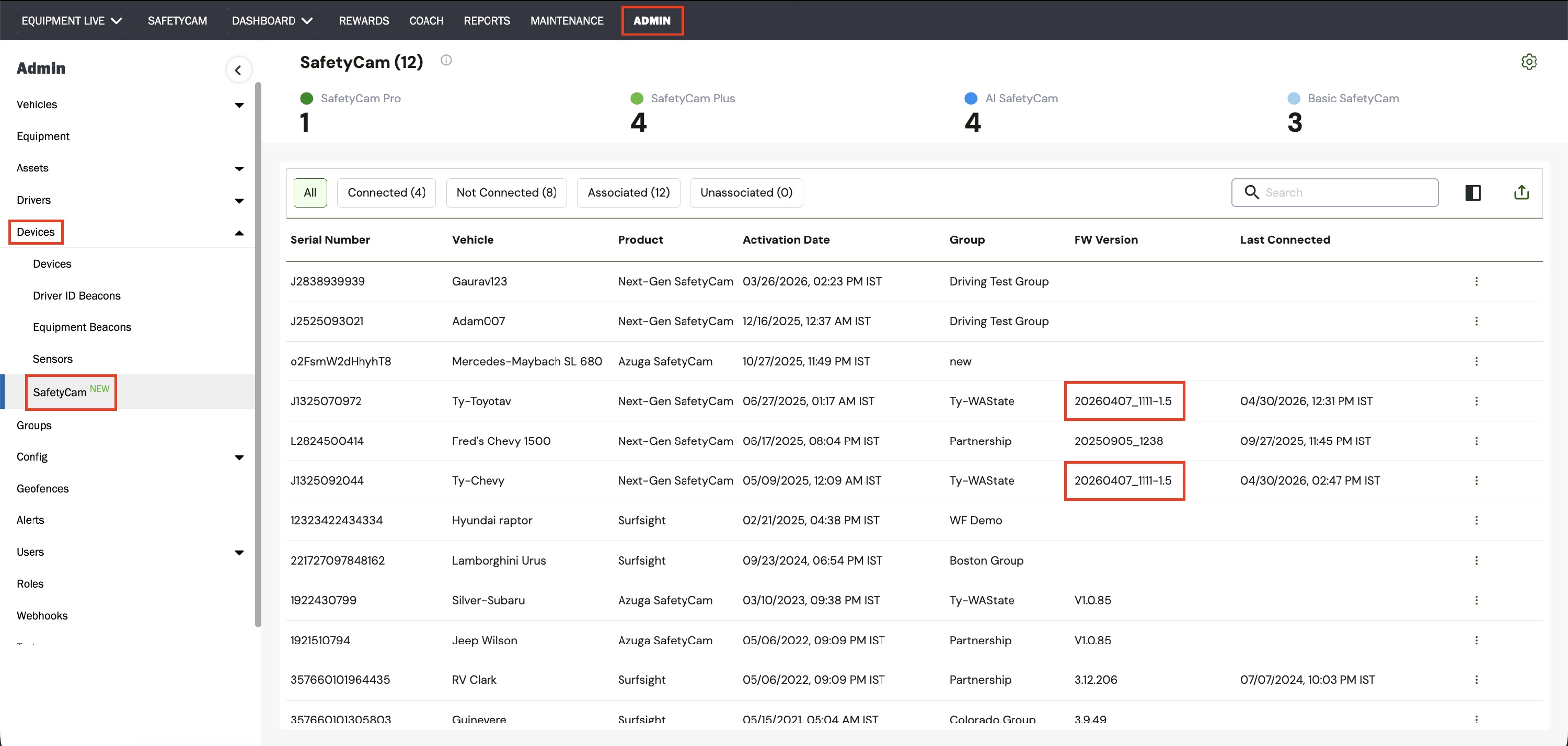The width and height of the screenshot is (1568, 746).
Task: Open the Coach menu
Action: (426, 21)
